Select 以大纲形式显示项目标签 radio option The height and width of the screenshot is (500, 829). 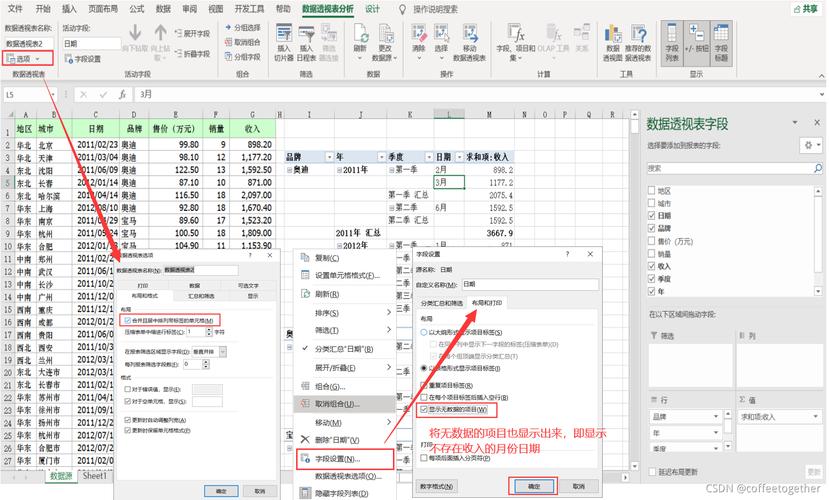(424, 332)
